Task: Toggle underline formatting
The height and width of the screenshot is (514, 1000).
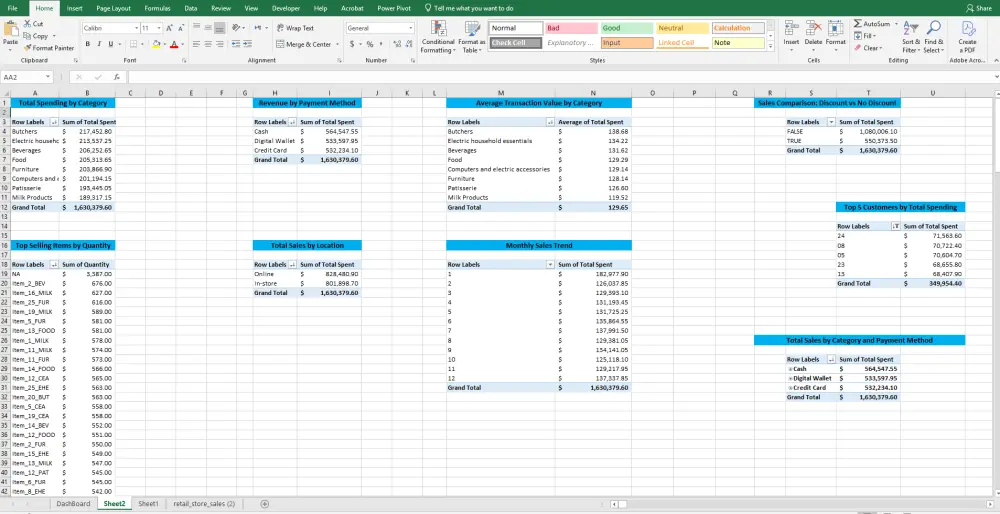Action: [110, 44]
